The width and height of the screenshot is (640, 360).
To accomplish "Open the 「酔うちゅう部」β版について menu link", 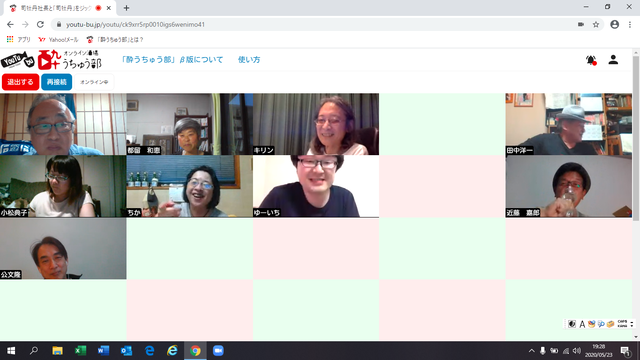I will pyautogui.click(x=172, y=60).
